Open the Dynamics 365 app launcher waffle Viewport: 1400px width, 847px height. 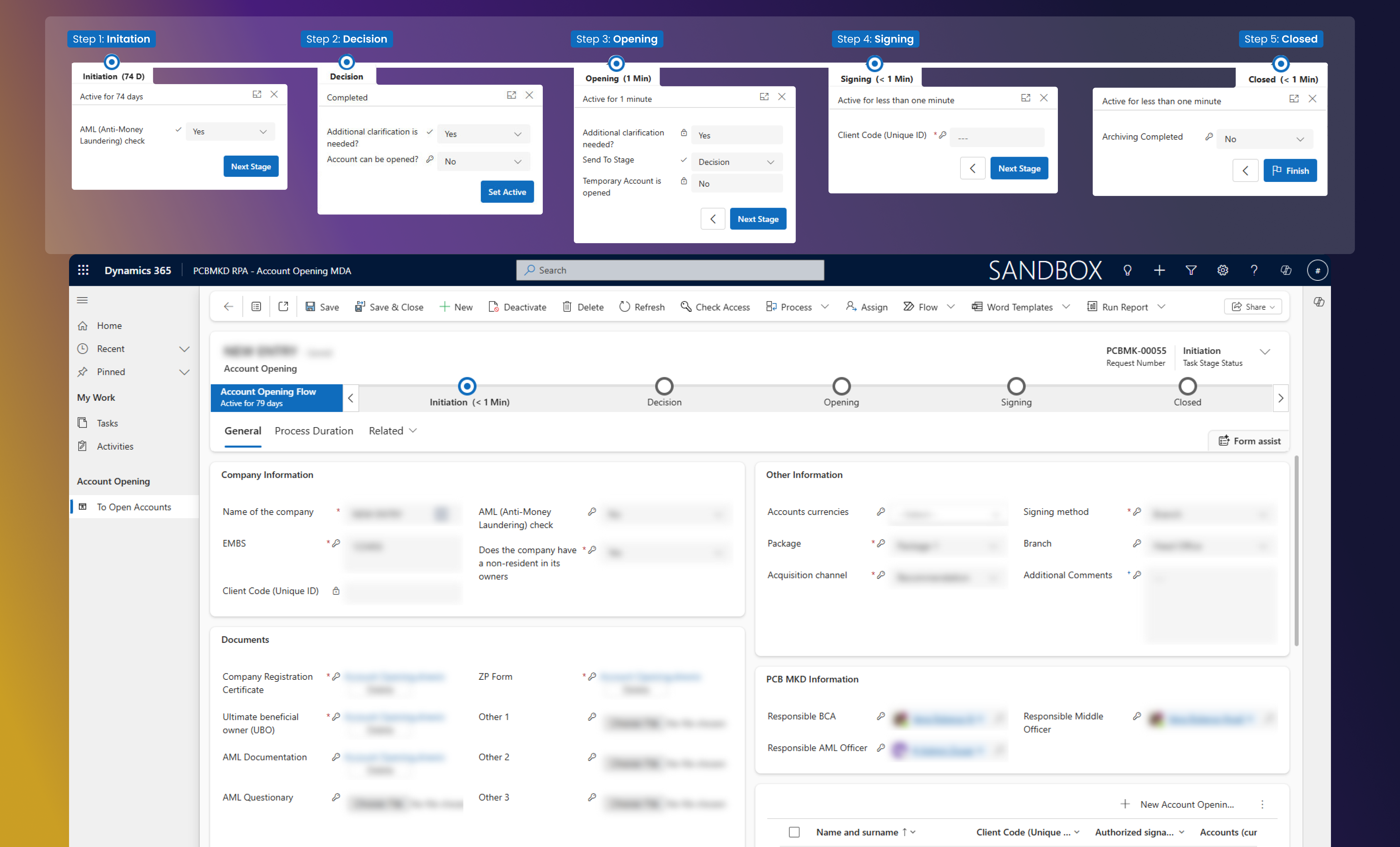pyautogui.click(x=83, y=270)
